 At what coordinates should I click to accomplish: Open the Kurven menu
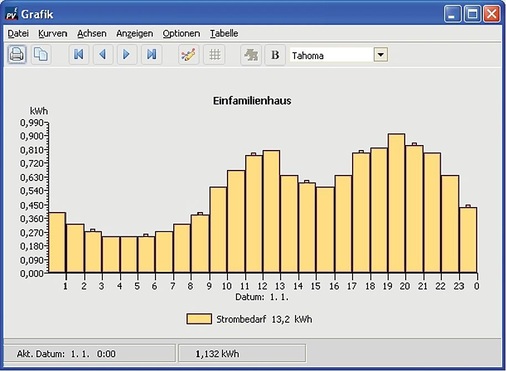(53, 33)
